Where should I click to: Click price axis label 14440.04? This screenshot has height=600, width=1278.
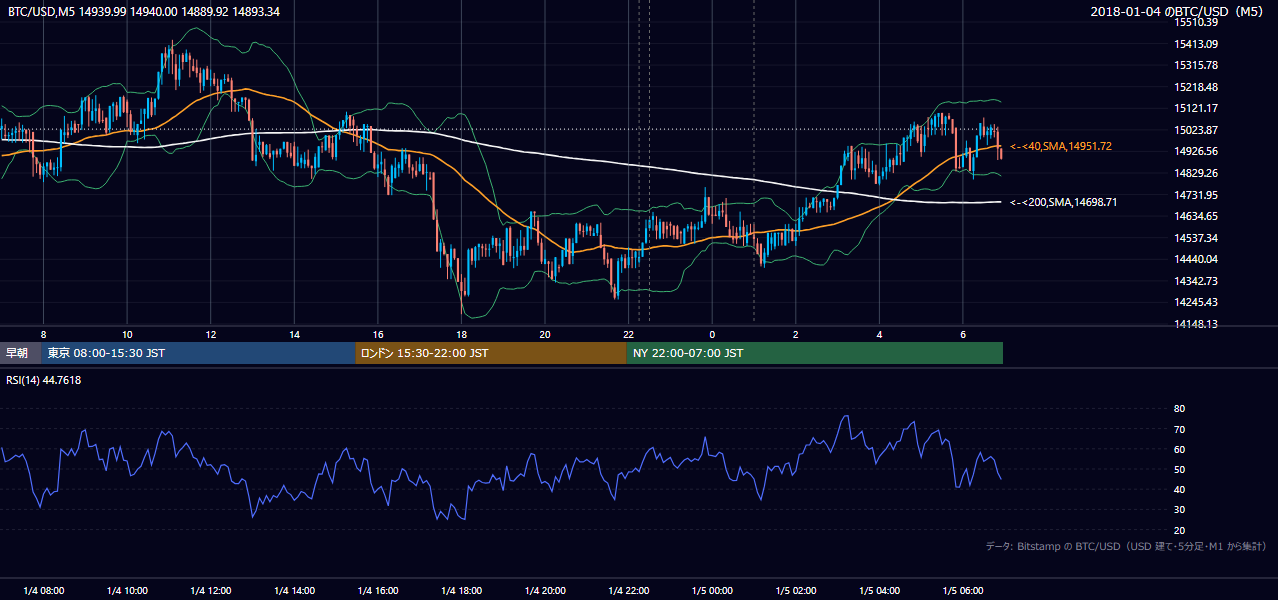coord(1196,259)
